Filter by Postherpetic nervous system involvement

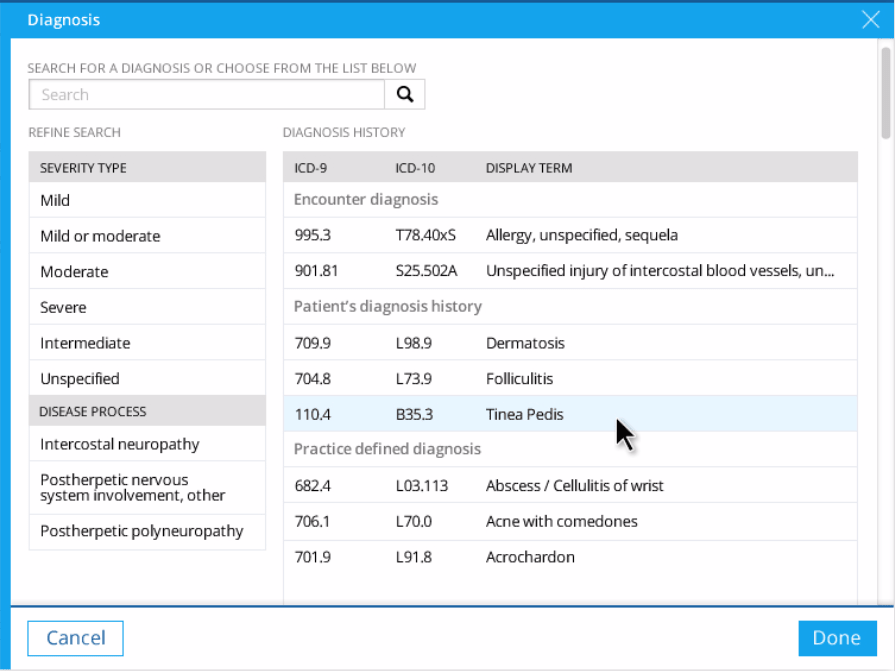pos(147,487)
